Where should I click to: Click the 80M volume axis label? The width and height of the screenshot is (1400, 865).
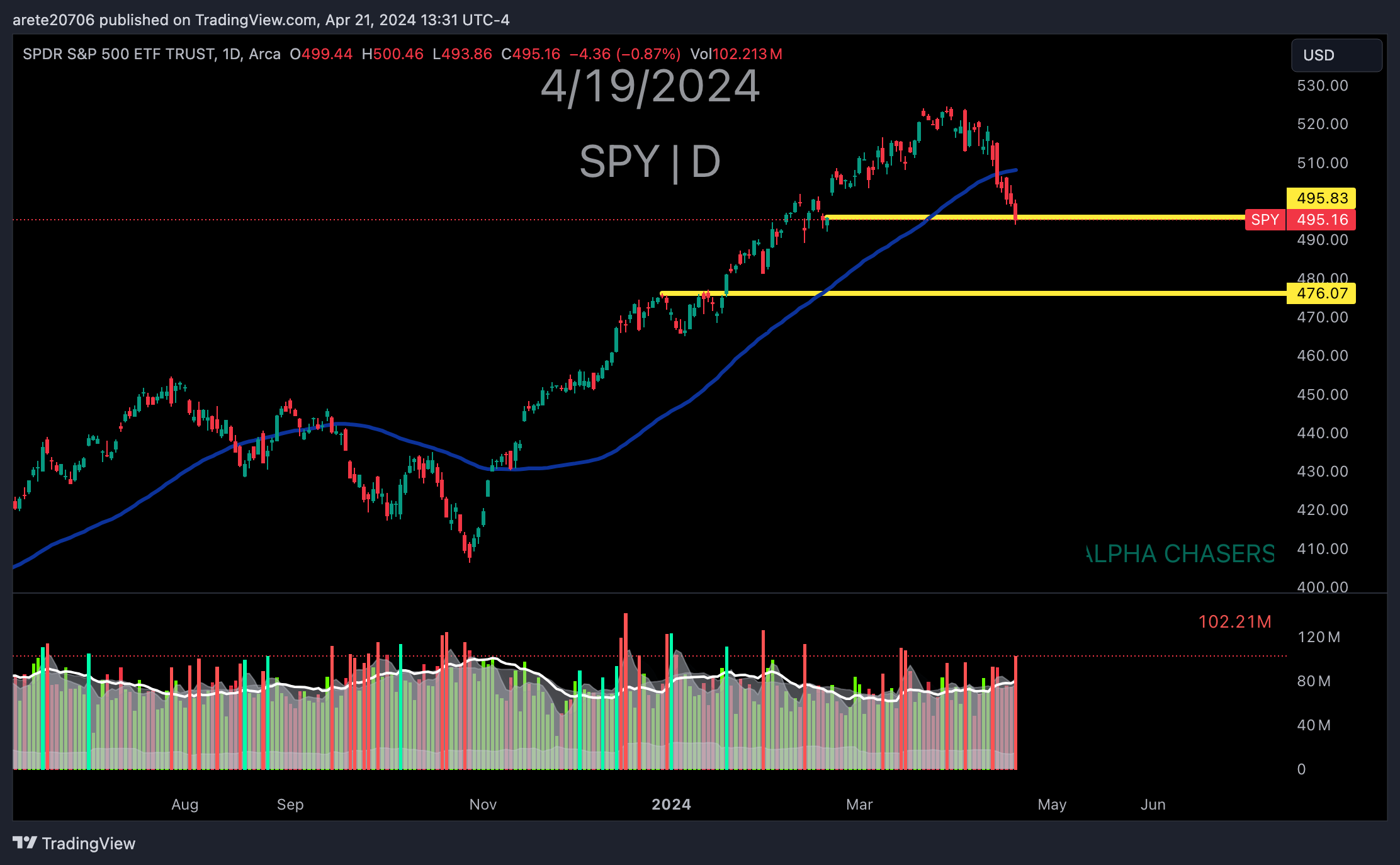[x=1314, y=681]
